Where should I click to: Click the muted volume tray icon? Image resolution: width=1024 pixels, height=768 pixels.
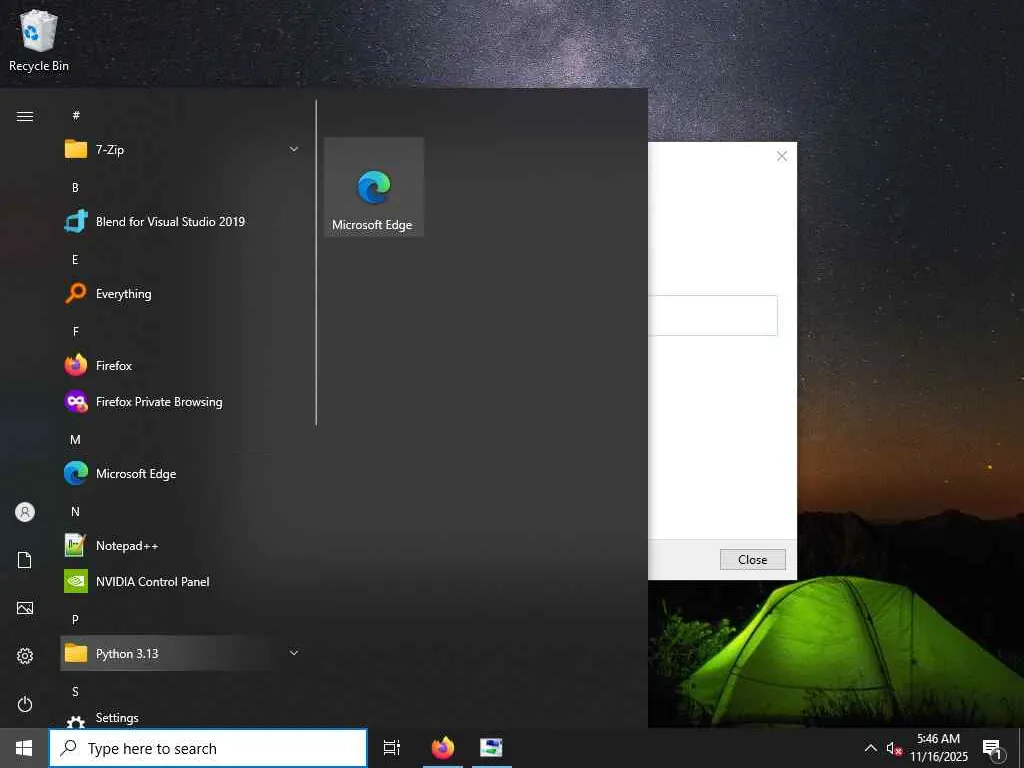pyautogui.click(x=894, y=749)
